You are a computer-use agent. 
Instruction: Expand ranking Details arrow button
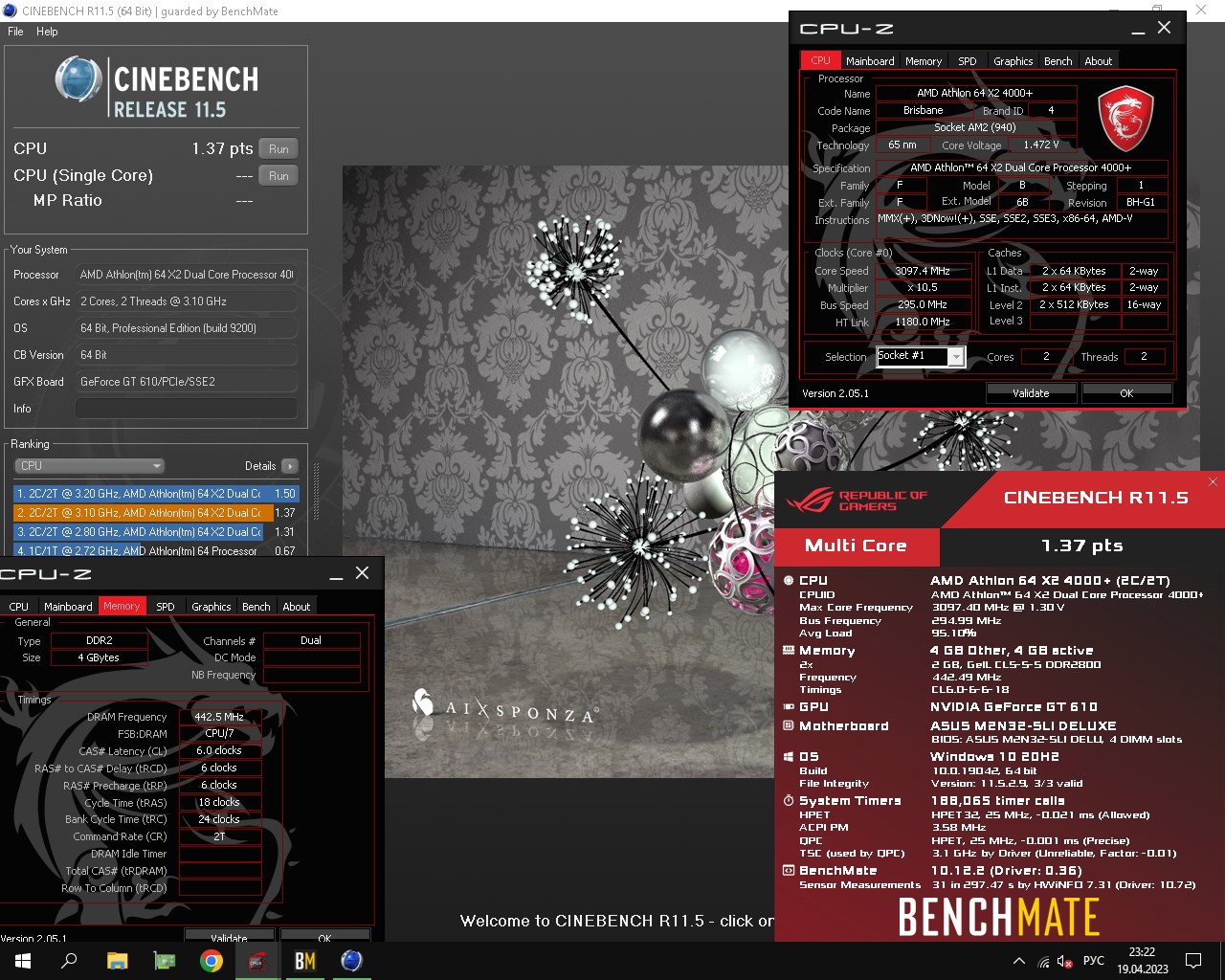point(290,466)
